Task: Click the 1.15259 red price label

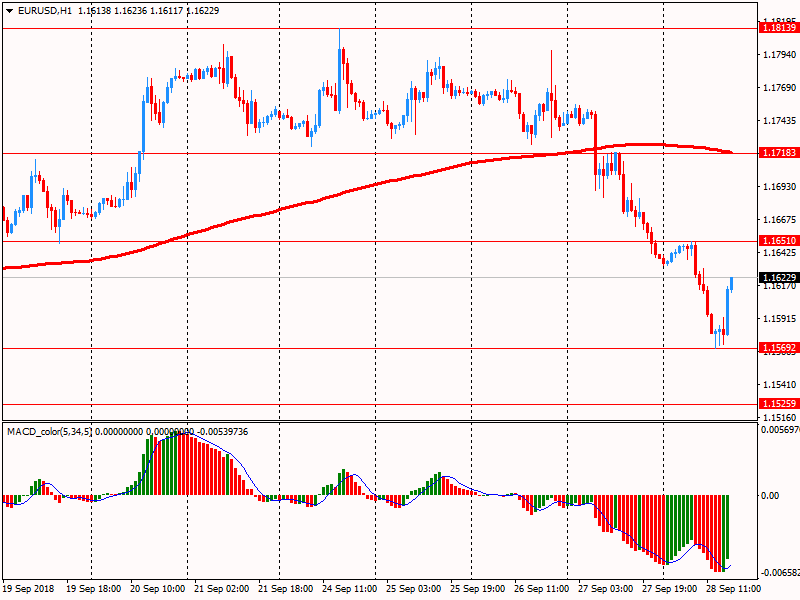Action: click(778, 404)
